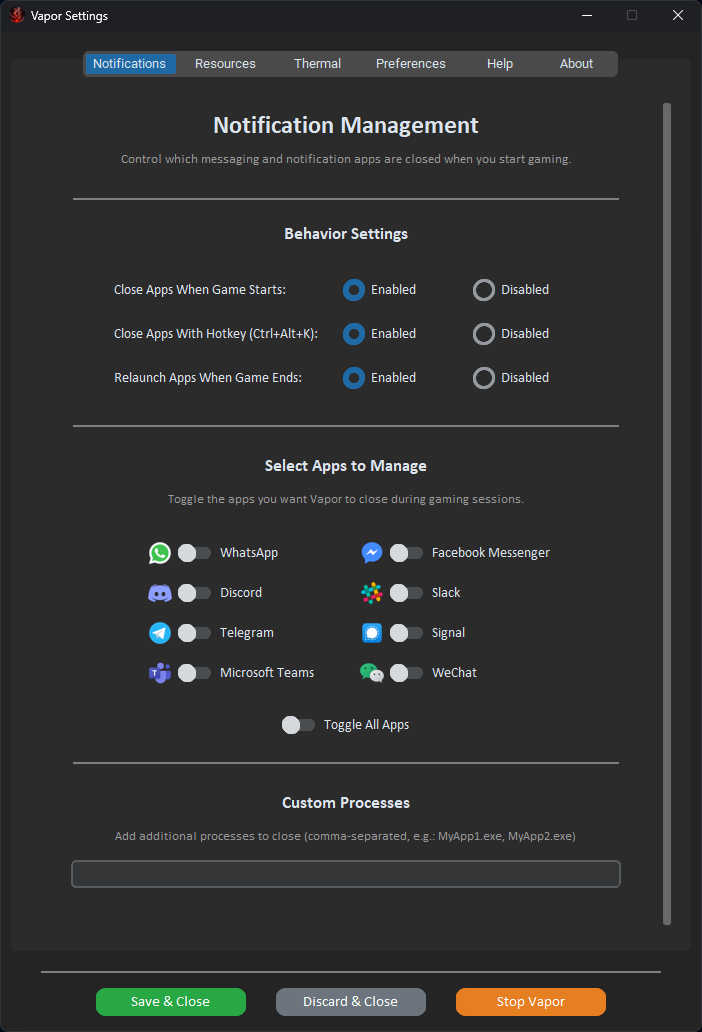Click the WeChat icon

click(371, 672)
